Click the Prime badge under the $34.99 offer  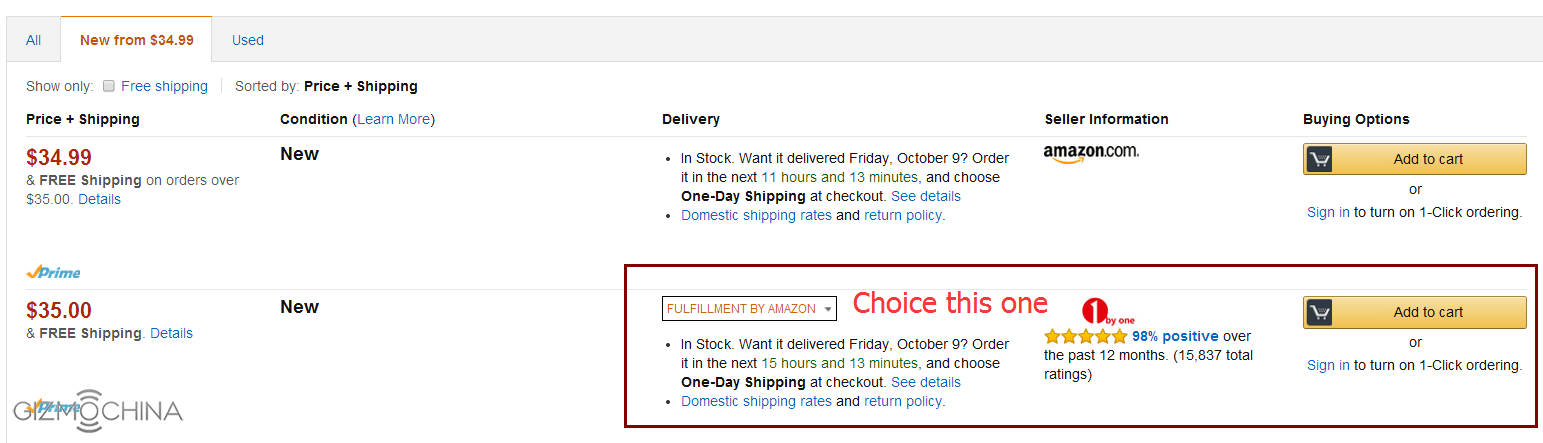click(53, 272)
